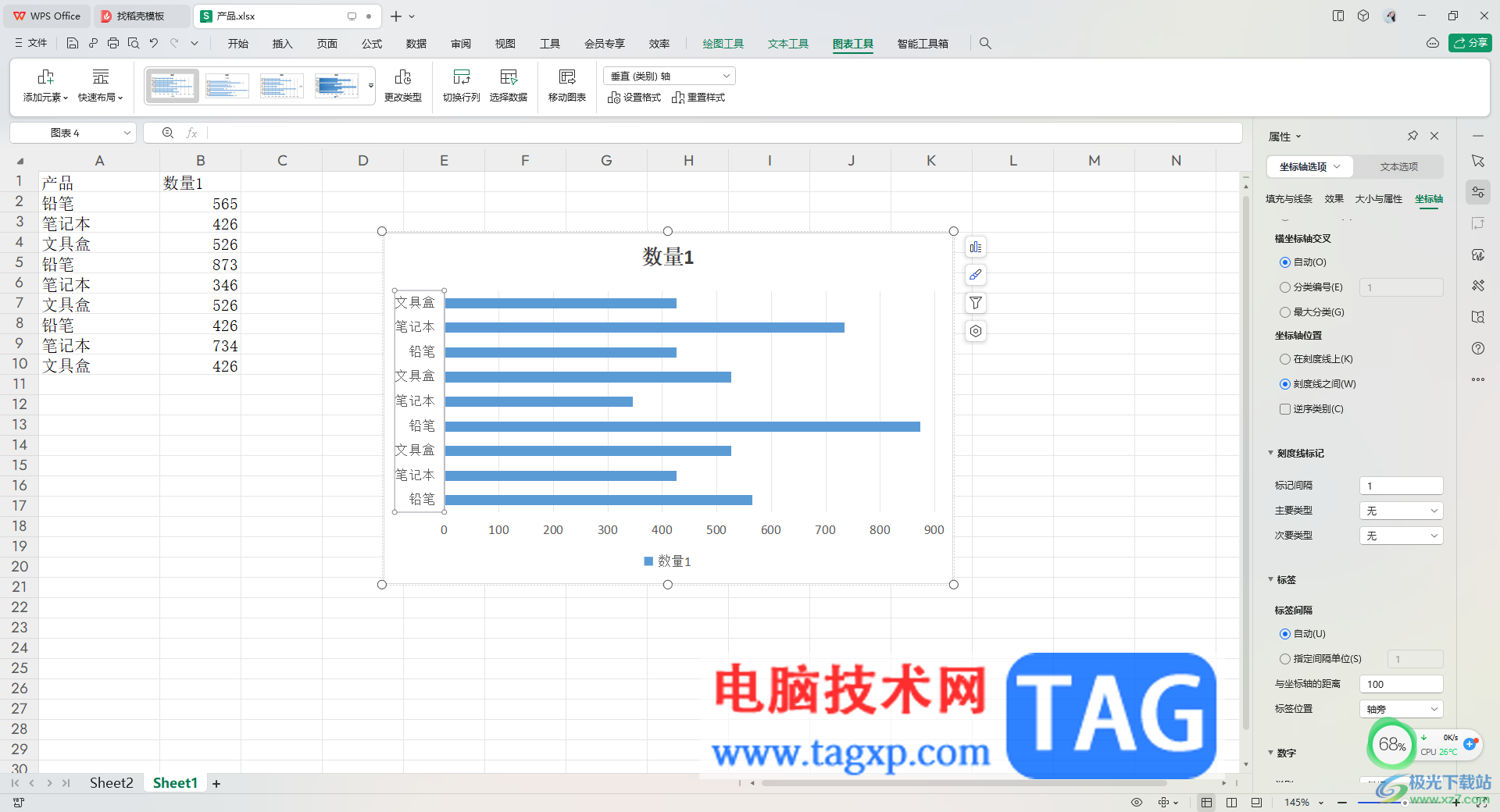
Task: Click Set Format (设置格式) button
Action: pyautogui.click(x=634, y=98)
